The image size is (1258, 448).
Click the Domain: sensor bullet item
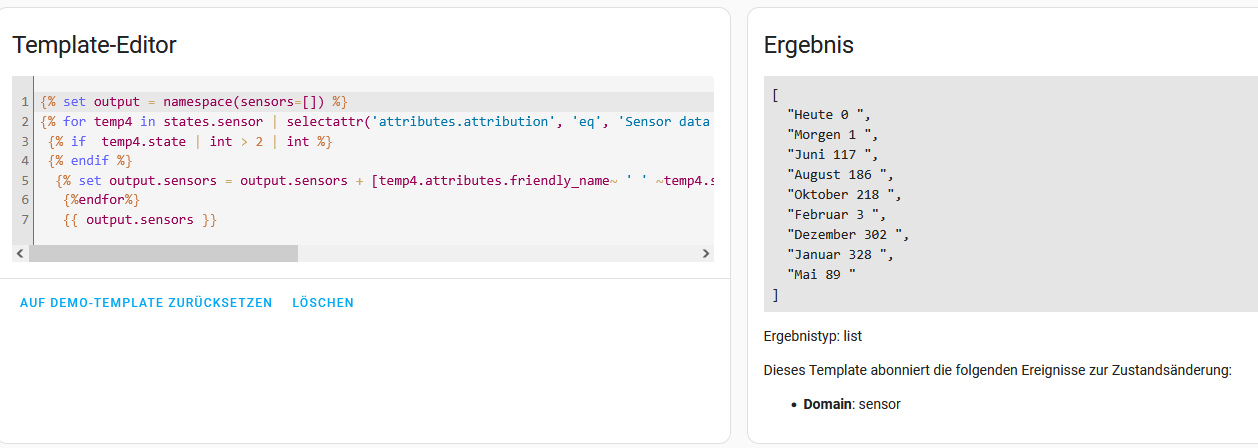click(x=852, y=404)
